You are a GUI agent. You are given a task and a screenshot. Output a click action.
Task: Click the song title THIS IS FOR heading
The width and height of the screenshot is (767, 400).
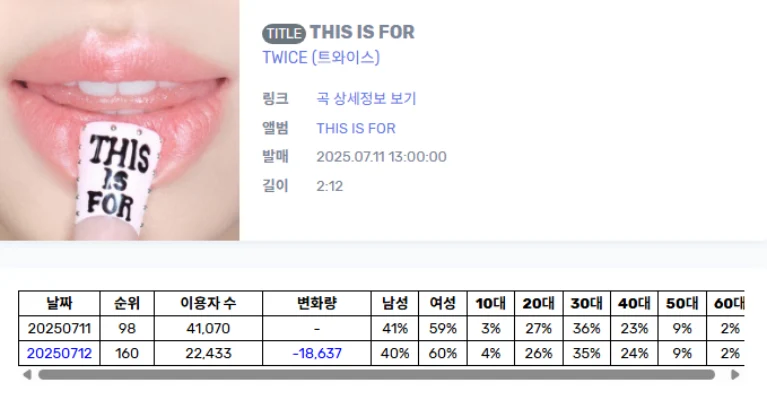point(362,33)
